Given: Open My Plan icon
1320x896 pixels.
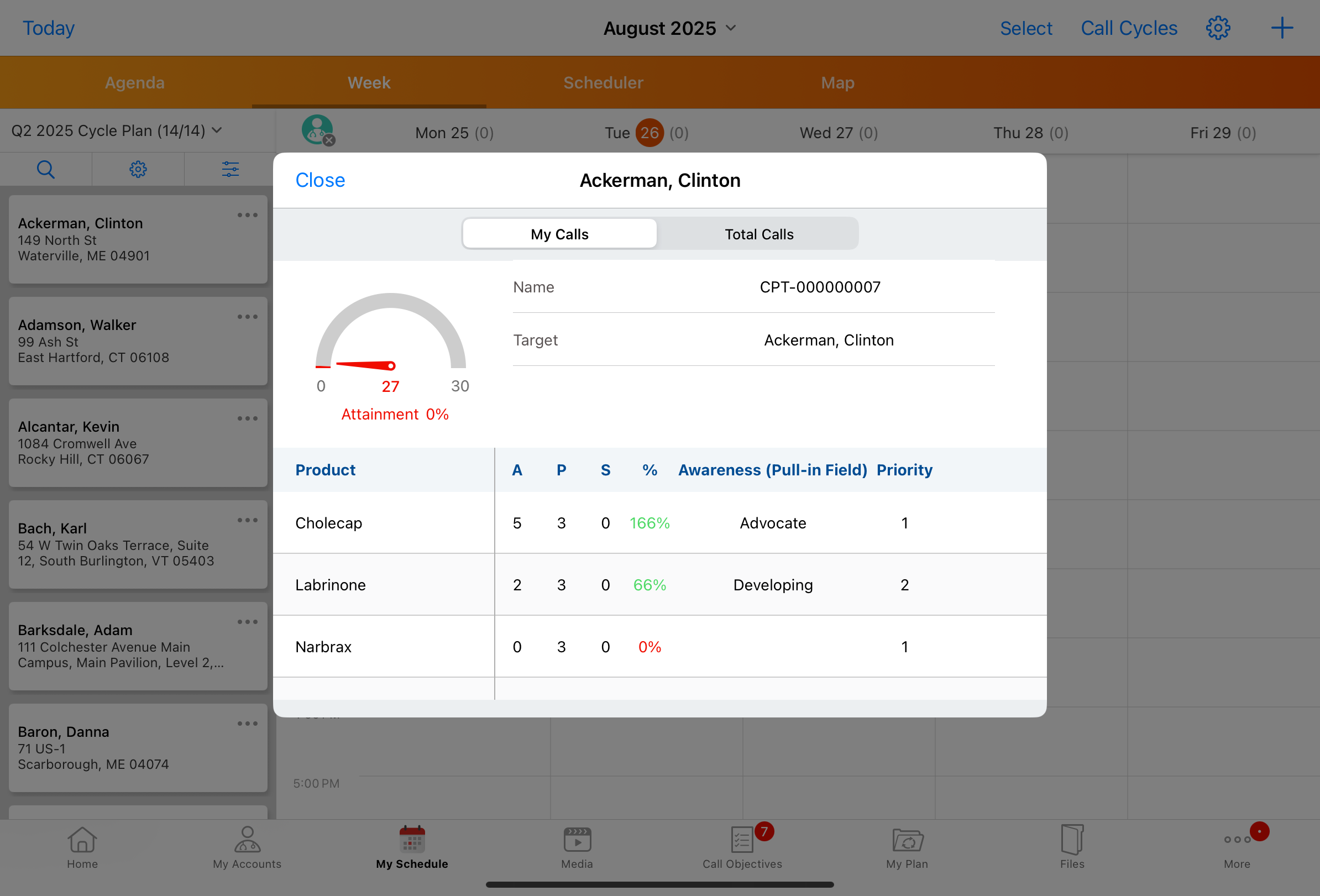Looking at the screenshot, I should (x=907, y=840).
